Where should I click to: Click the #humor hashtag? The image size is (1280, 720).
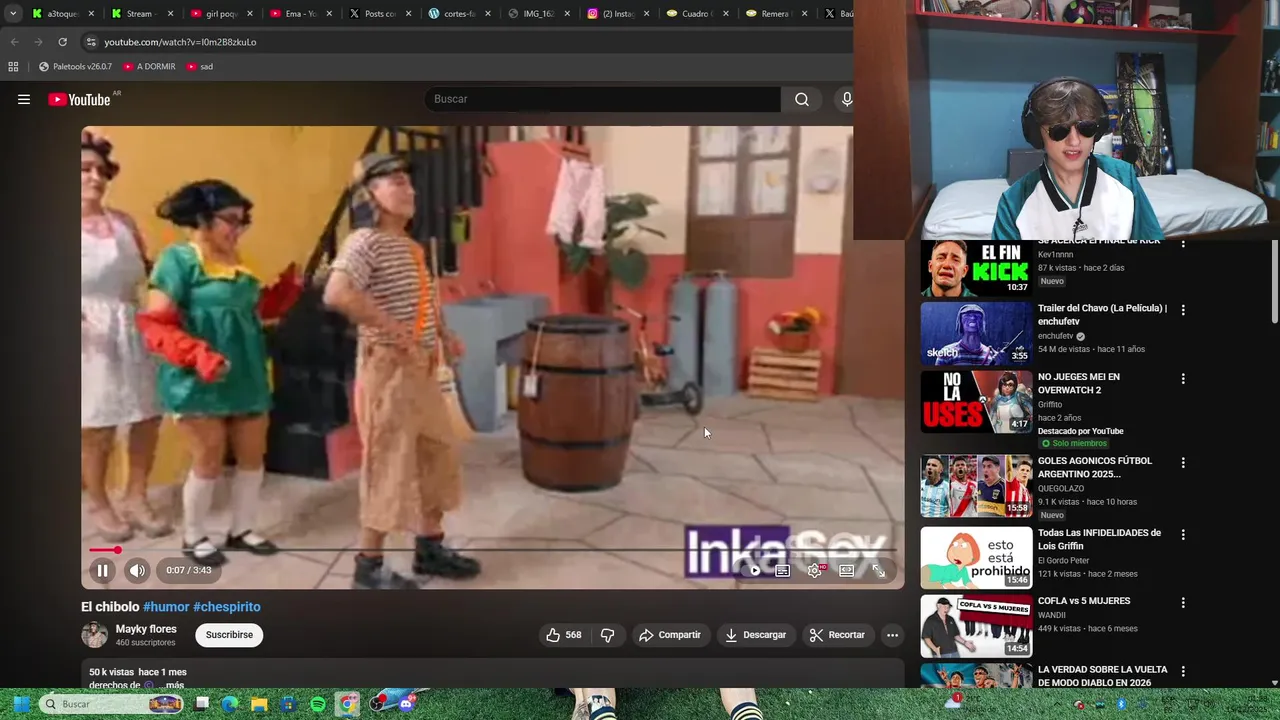pyautogui.click(x=166, y=607)
